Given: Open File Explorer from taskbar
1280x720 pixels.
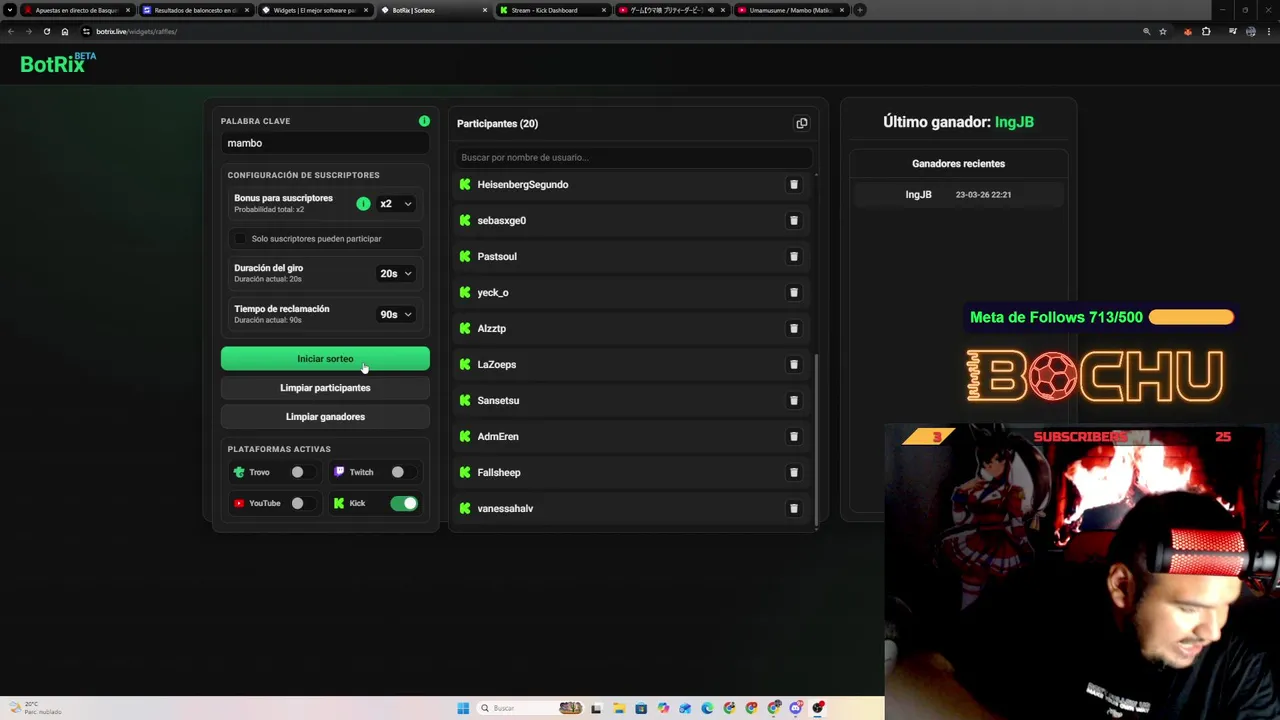Looking at the screenshot, I should [619, 708].
